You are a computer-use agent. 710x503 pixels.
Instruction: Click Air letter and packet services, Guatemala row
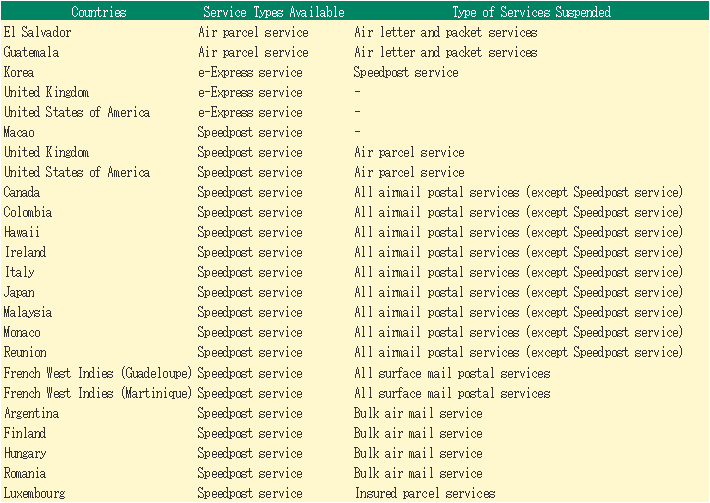click(446, 52)
